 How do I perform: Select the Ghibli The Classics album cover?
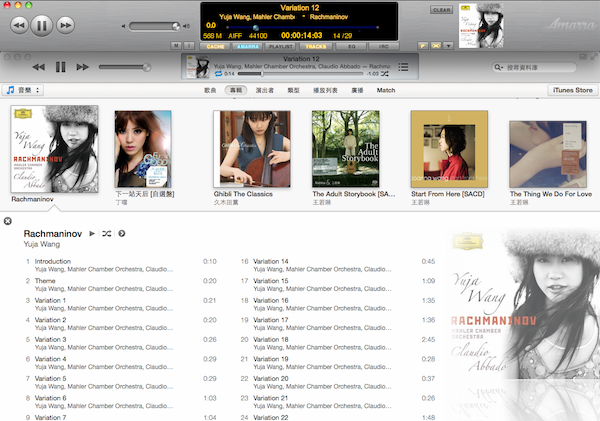(252, 149)
